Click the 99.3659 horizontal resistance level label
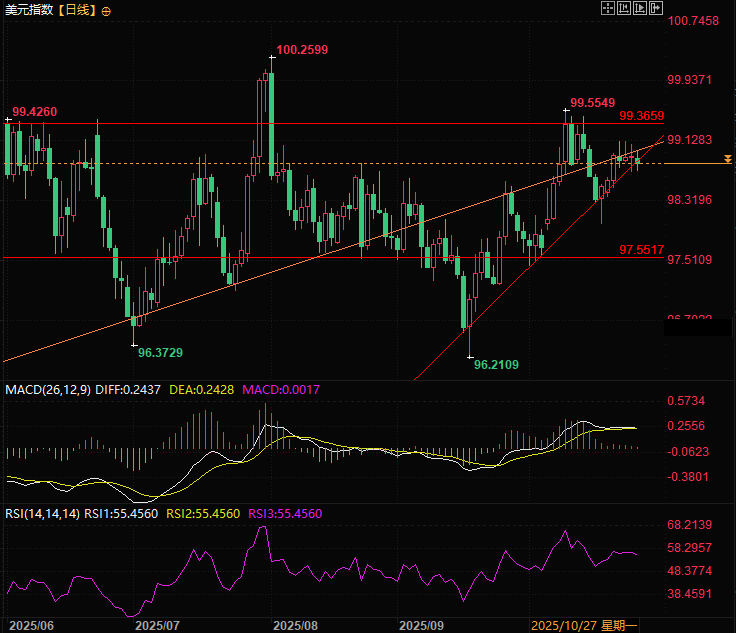The width and height of the screenshot is (736, 633). click(642, 116)
